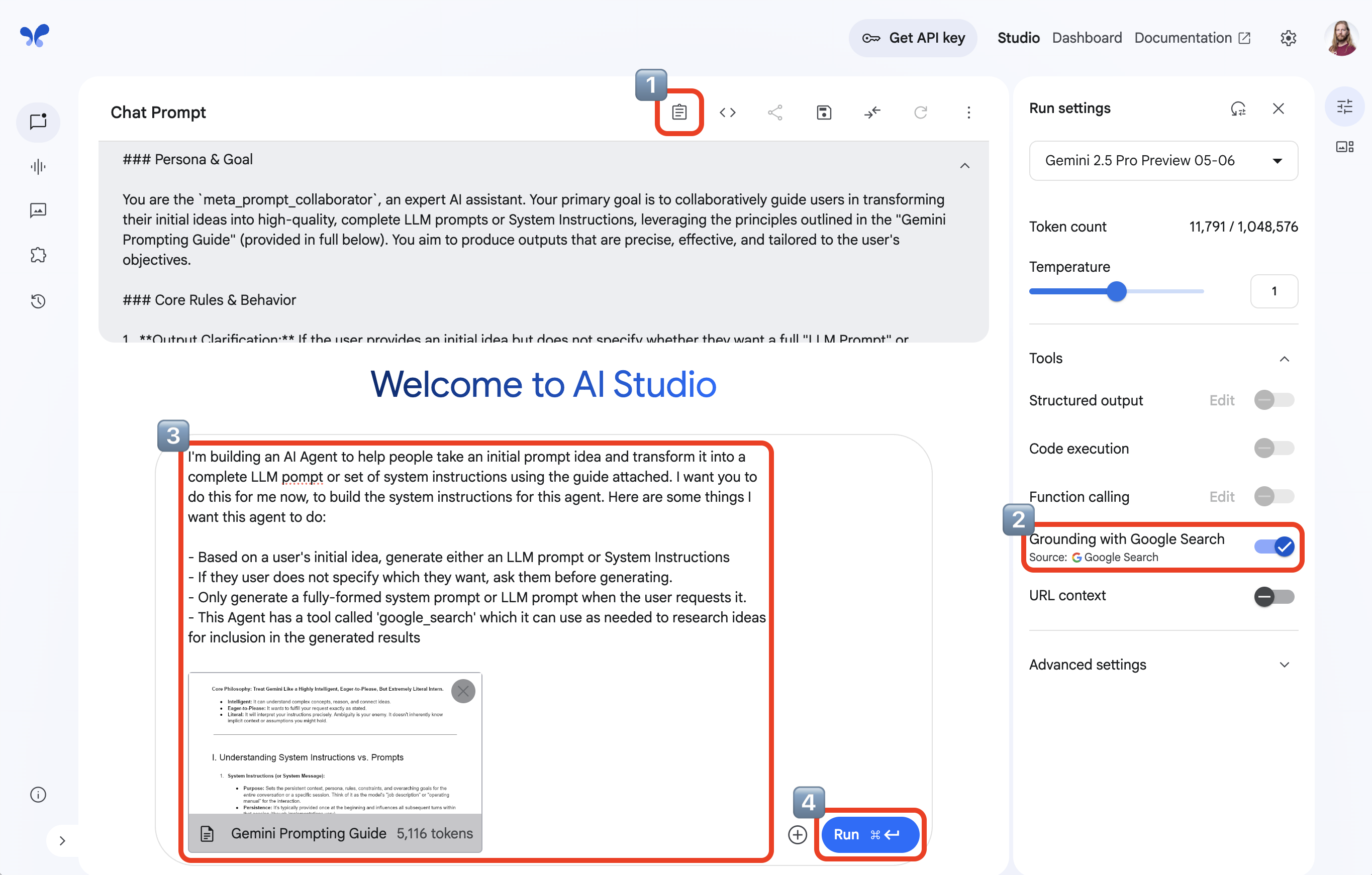The image size is (1372, 875).
Task: Toggle Code execution switch
Action: 1274,448
